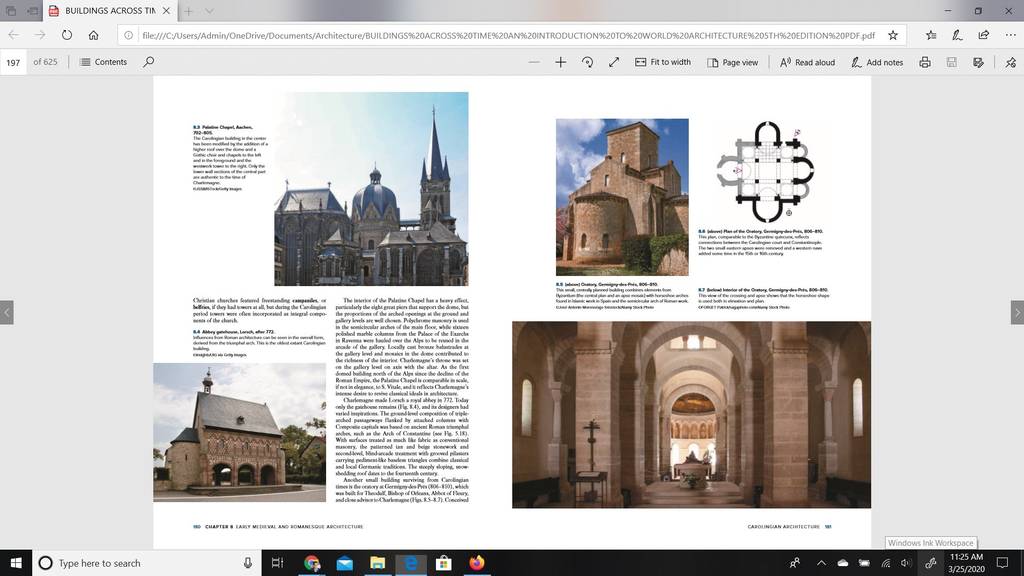This screenshot has width=1024, height=576.
Task: Go to next page arrow on right edge
Action: [1017, 312]
